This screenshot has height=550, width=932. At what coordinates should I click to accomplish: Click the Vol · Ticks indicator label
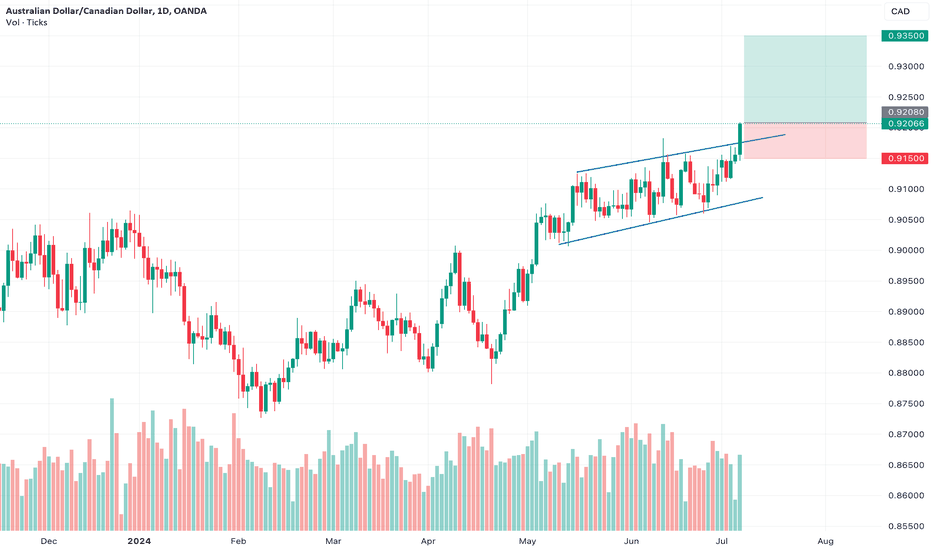pos(27,23)
